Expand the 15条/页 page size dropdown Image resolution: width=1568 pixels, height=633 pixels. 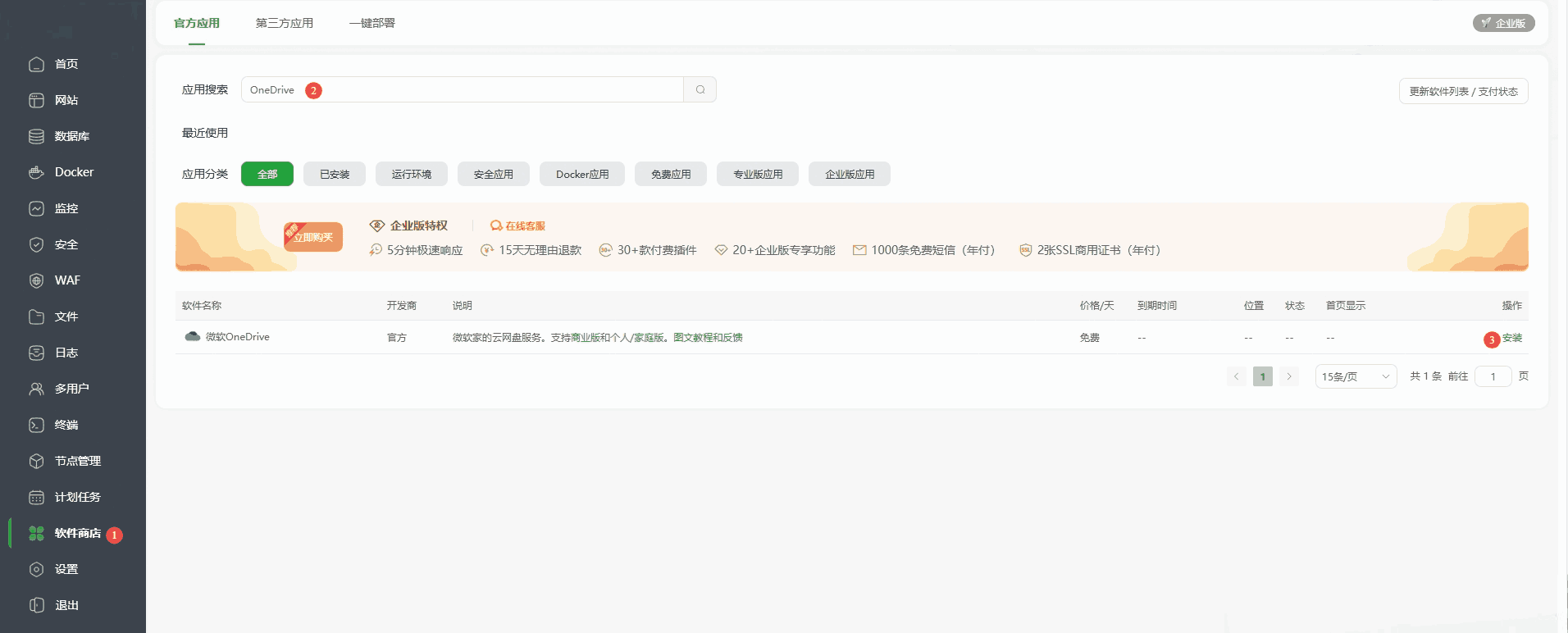[x=1355, y=376]
